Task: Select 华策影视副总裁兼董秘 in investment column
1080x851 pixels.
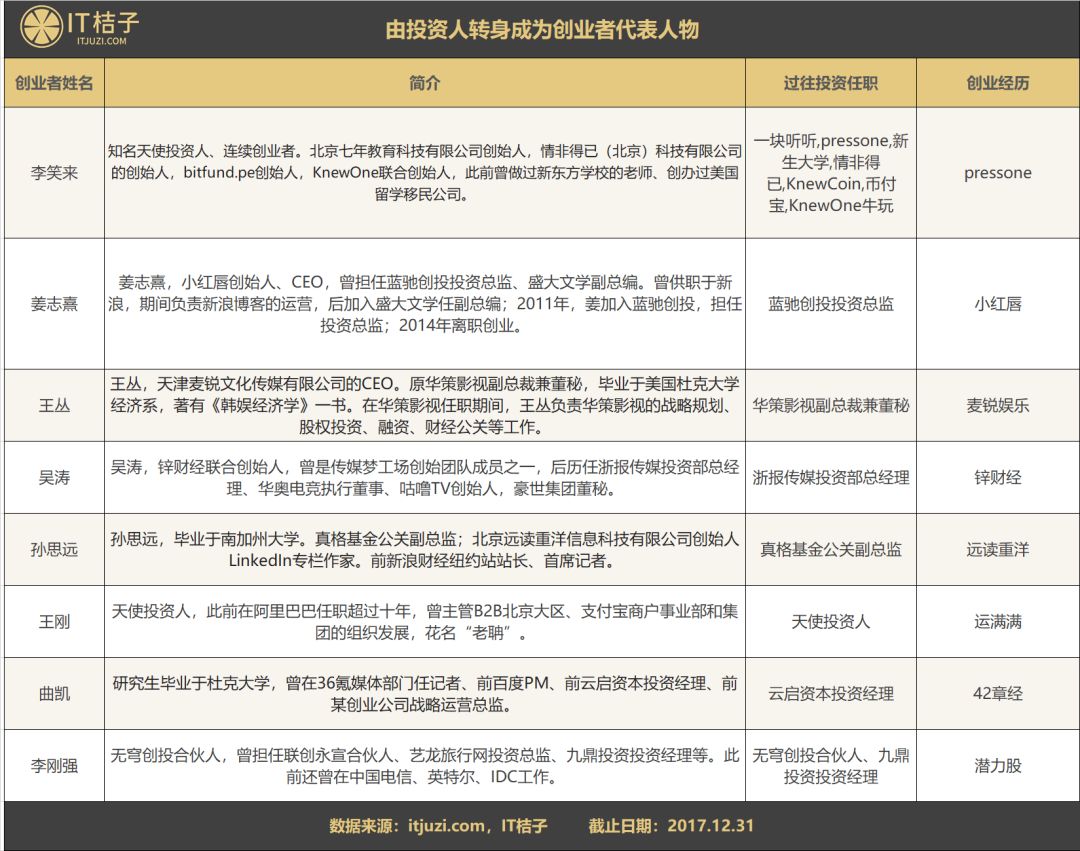Action: tap(831, 406)
